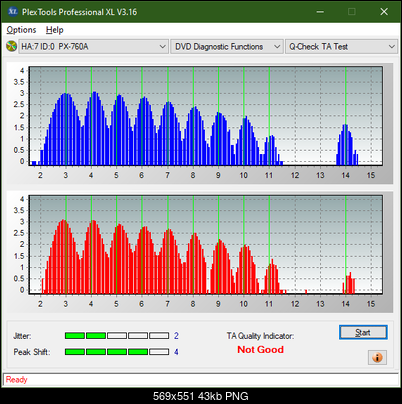
Task: Click the Not Good quality result
Action: [261, 349]
